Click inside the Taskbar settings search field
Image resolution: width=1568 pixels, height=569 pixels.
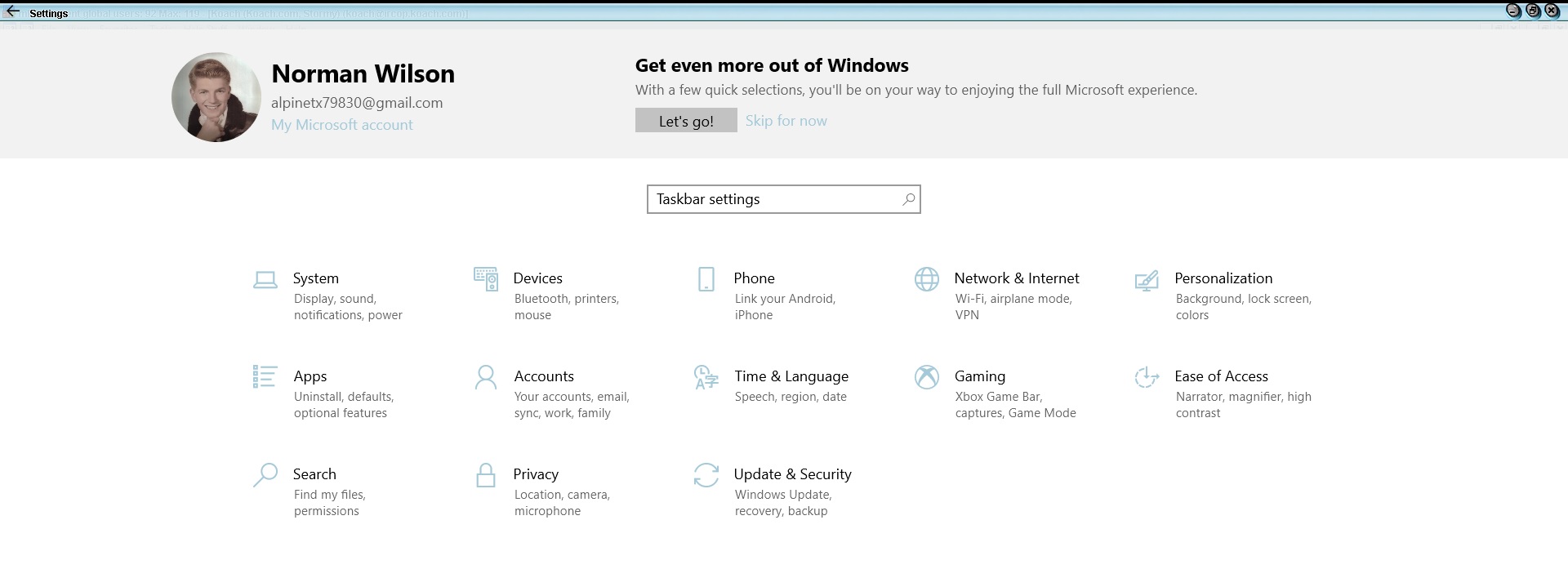pos(772,199)
